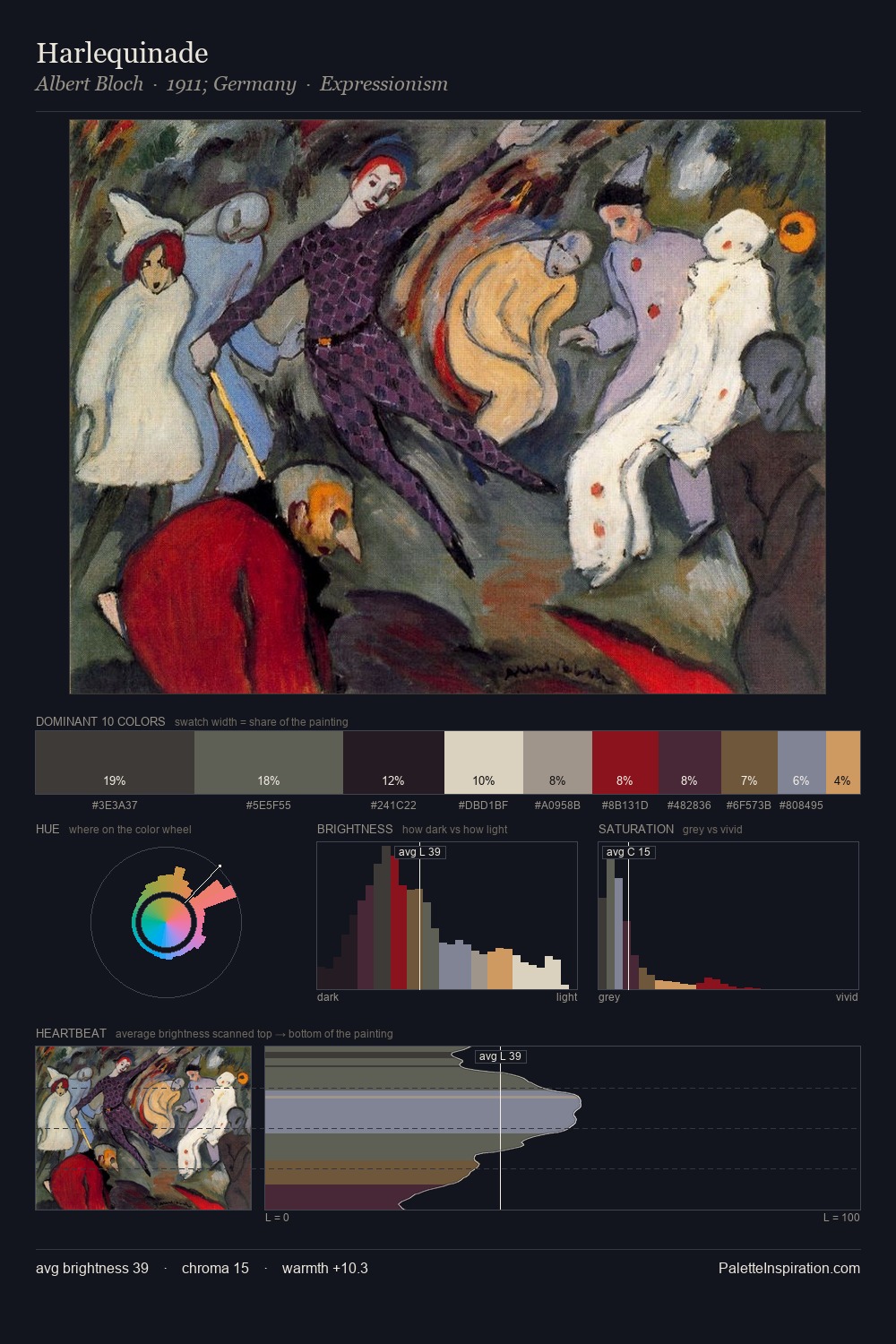Pick the #241C22 near-black swatch
This screenshot has width=896, height=1344.
point(393,762)
